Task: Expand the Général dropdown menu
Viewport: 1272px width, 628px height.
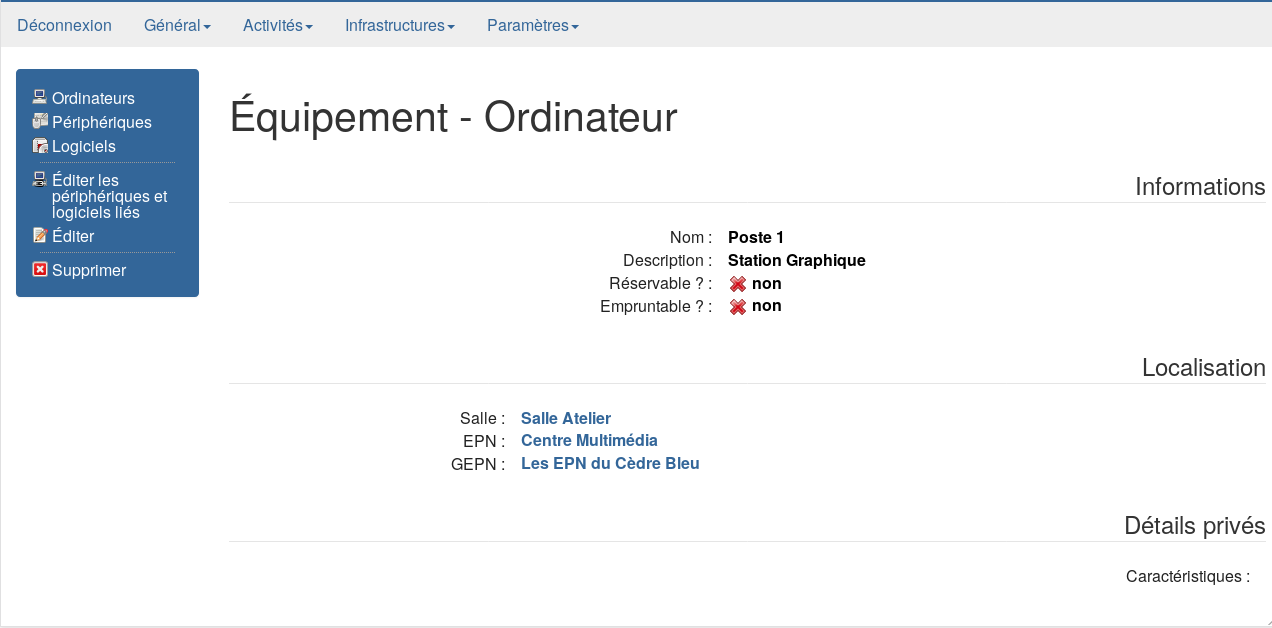Action: point(177,26)
